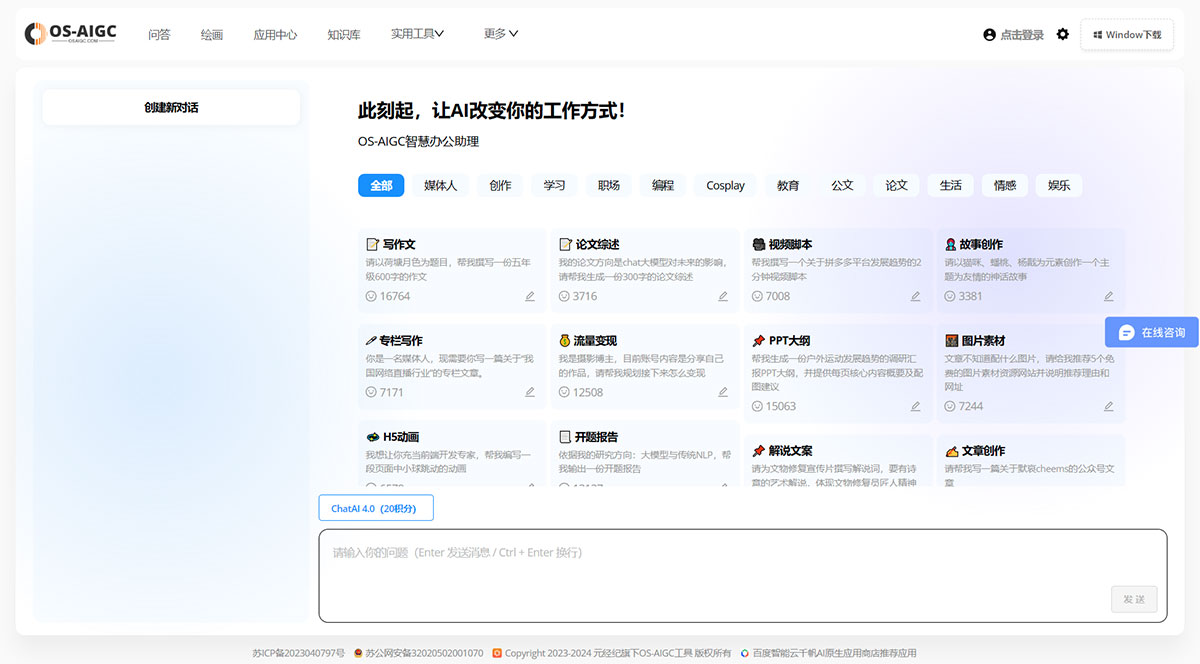Expand the 实用工具 dropdown
Screen dimensions: 1200x664
[417, 32]
